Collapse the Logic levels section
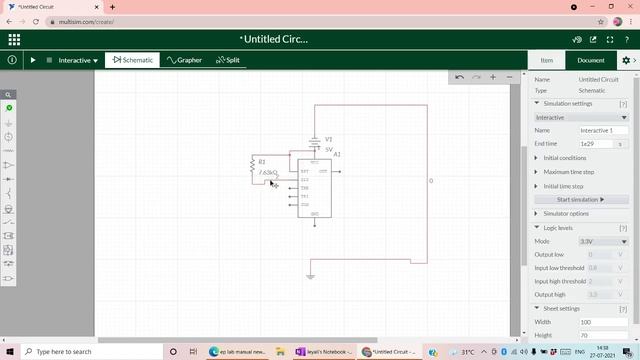 tap(537, 228)
